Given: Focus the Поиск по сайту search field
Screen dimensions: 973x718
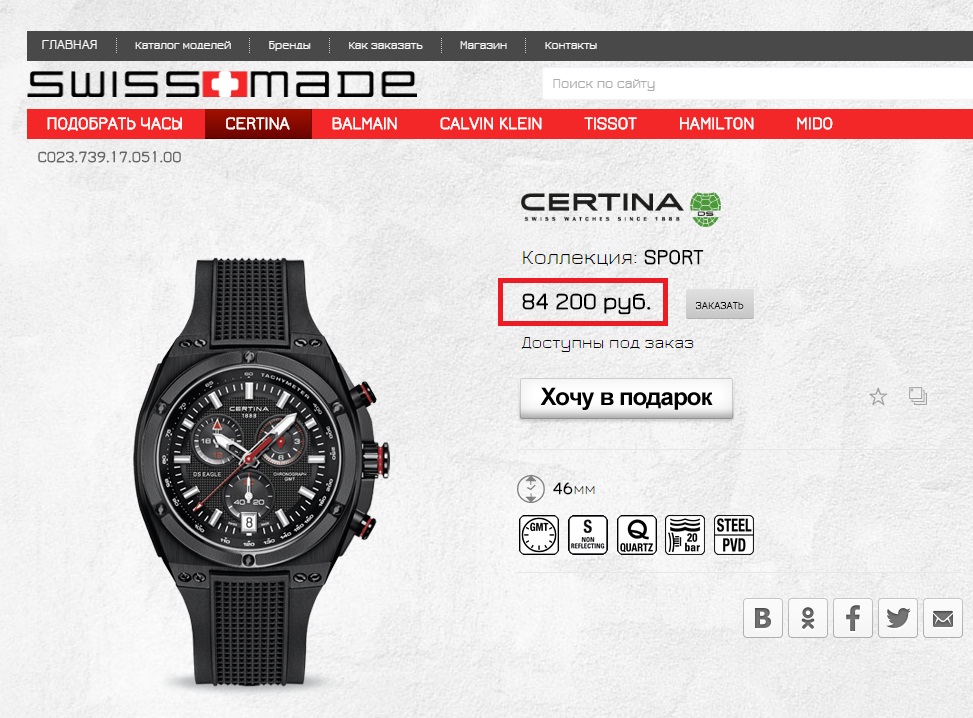Looking at the screenshot, I should click(758, 84).
